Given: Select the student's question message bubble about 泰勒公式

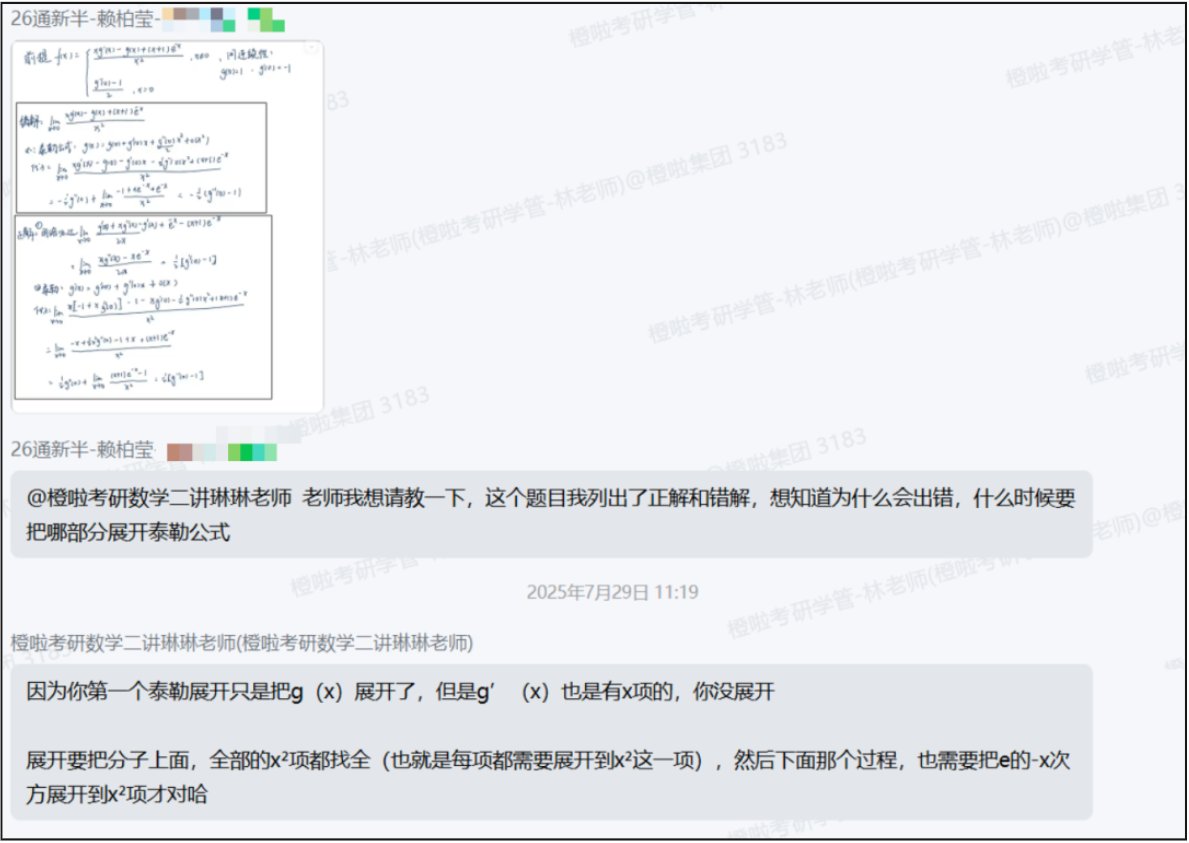Looking at the screenshot, I should 551,515.
